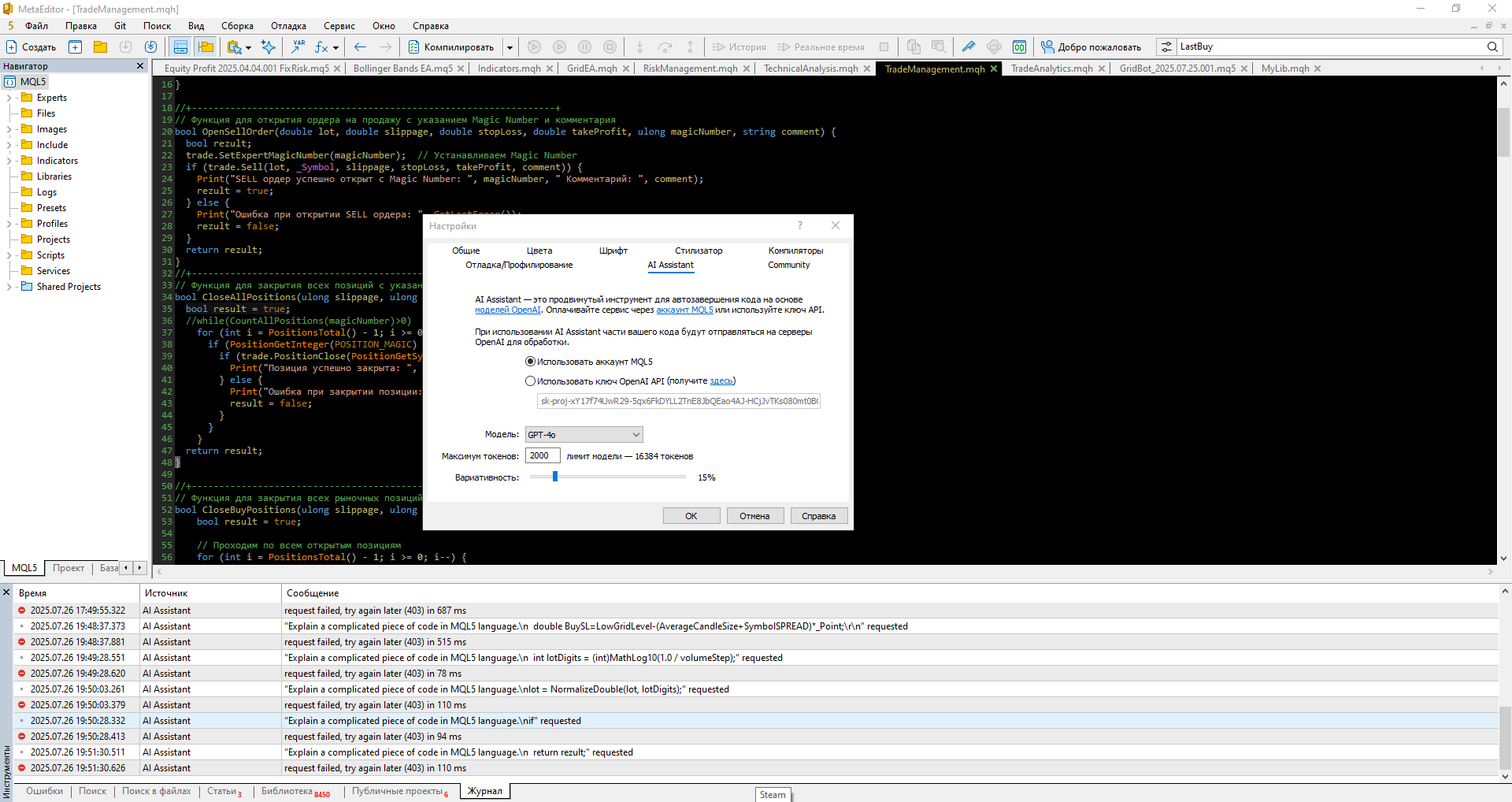Image resolution: width=1512 pixels, height=802 pixels.
Task: Open the Компилировать dropdown arrow
Action: [x=510, y=47]
